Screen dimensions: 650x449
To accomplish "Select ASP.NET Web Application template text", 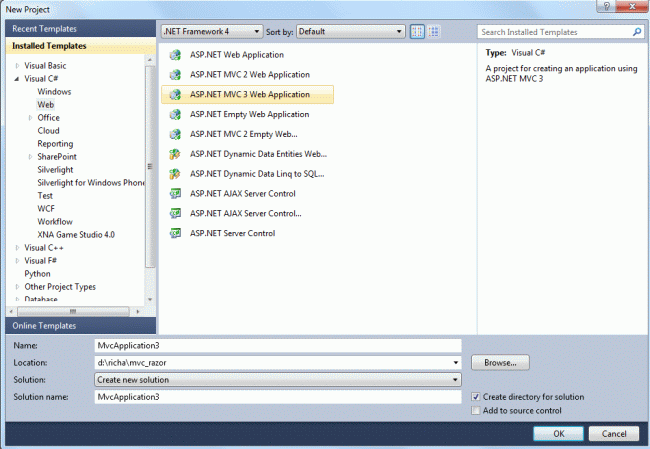I will pos(237,55).
